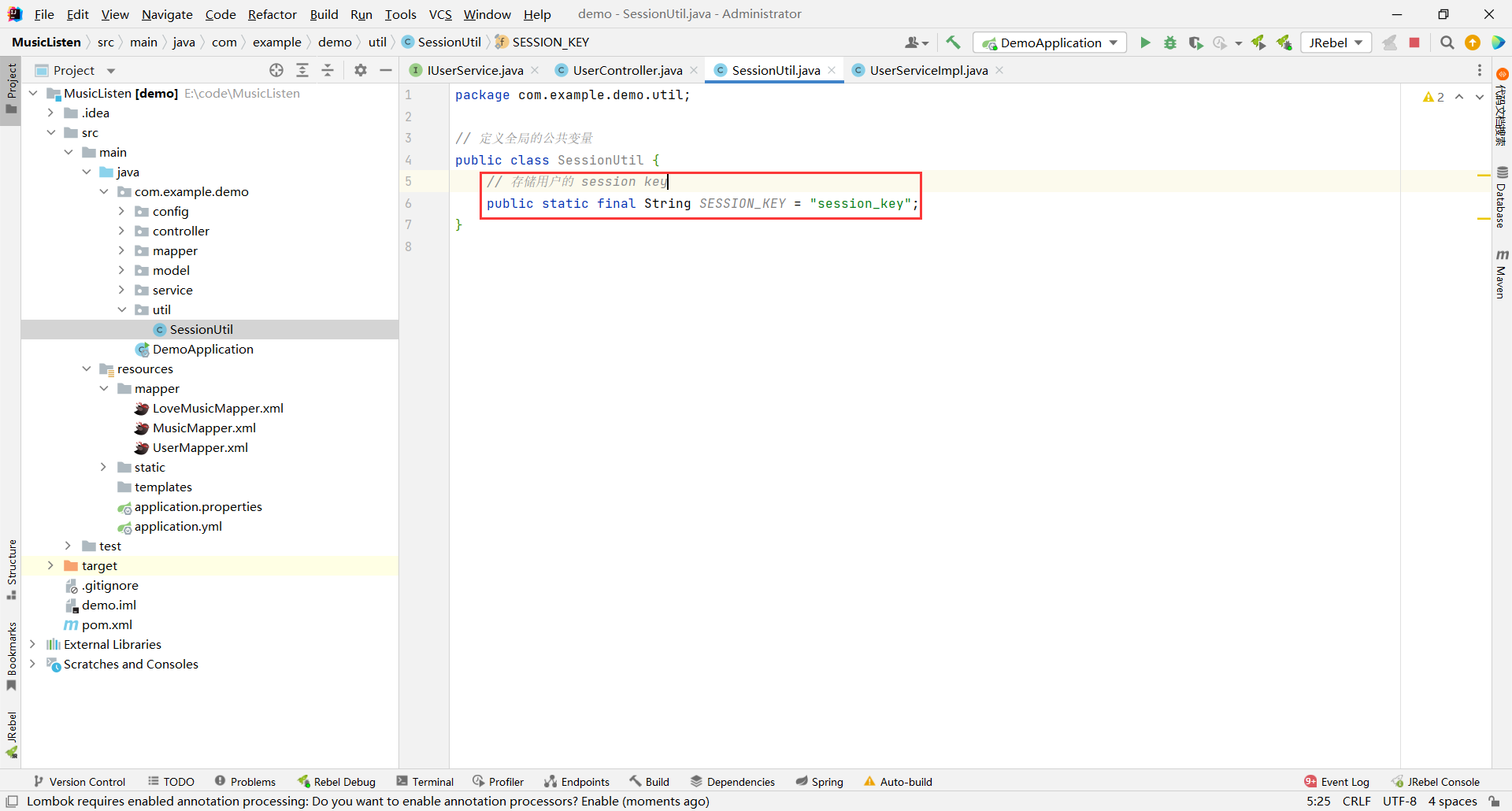Open JRebel side panel

pos(11,735)
